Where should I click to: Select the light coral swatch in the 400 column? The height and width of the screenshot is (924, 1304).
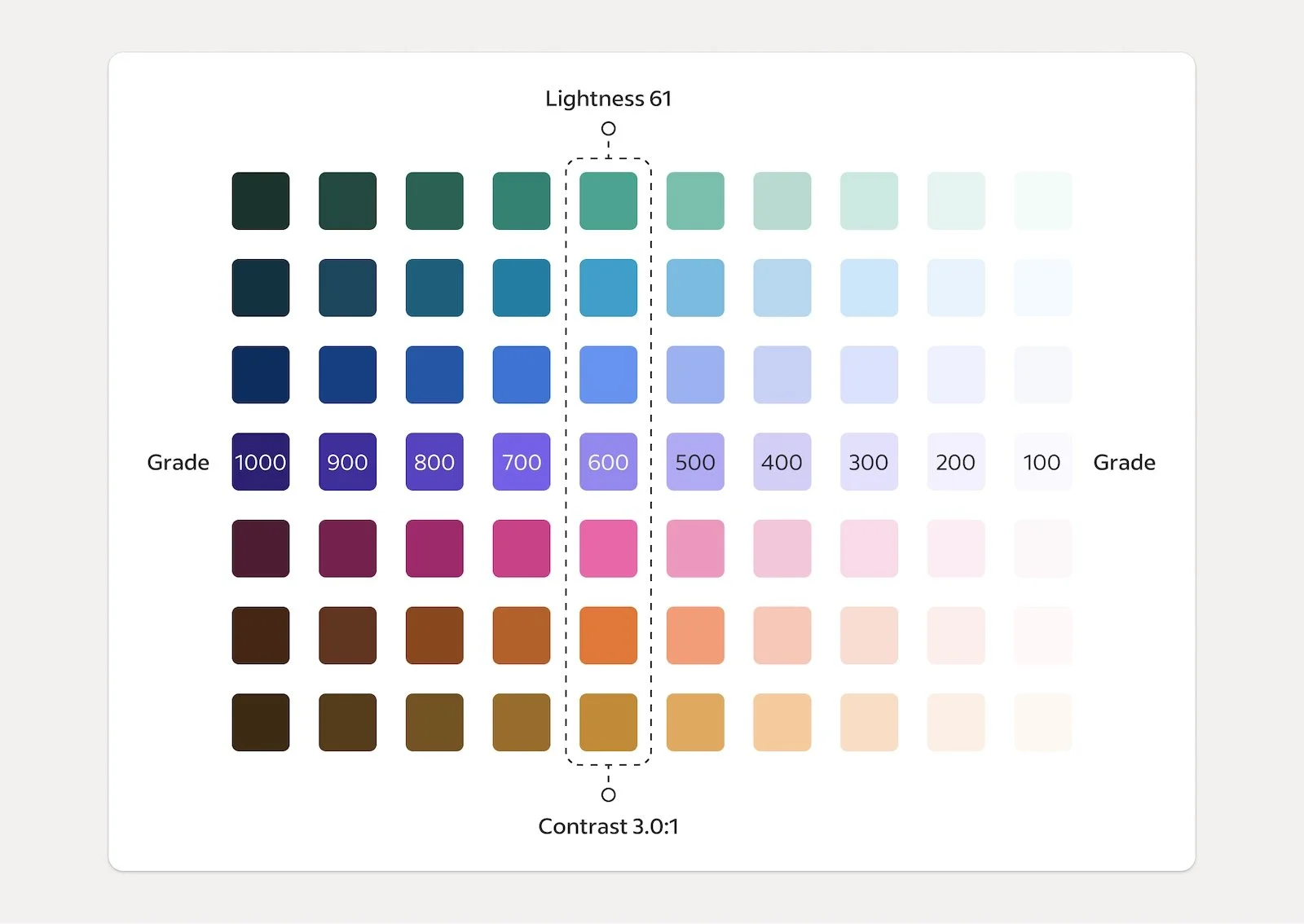782,636
